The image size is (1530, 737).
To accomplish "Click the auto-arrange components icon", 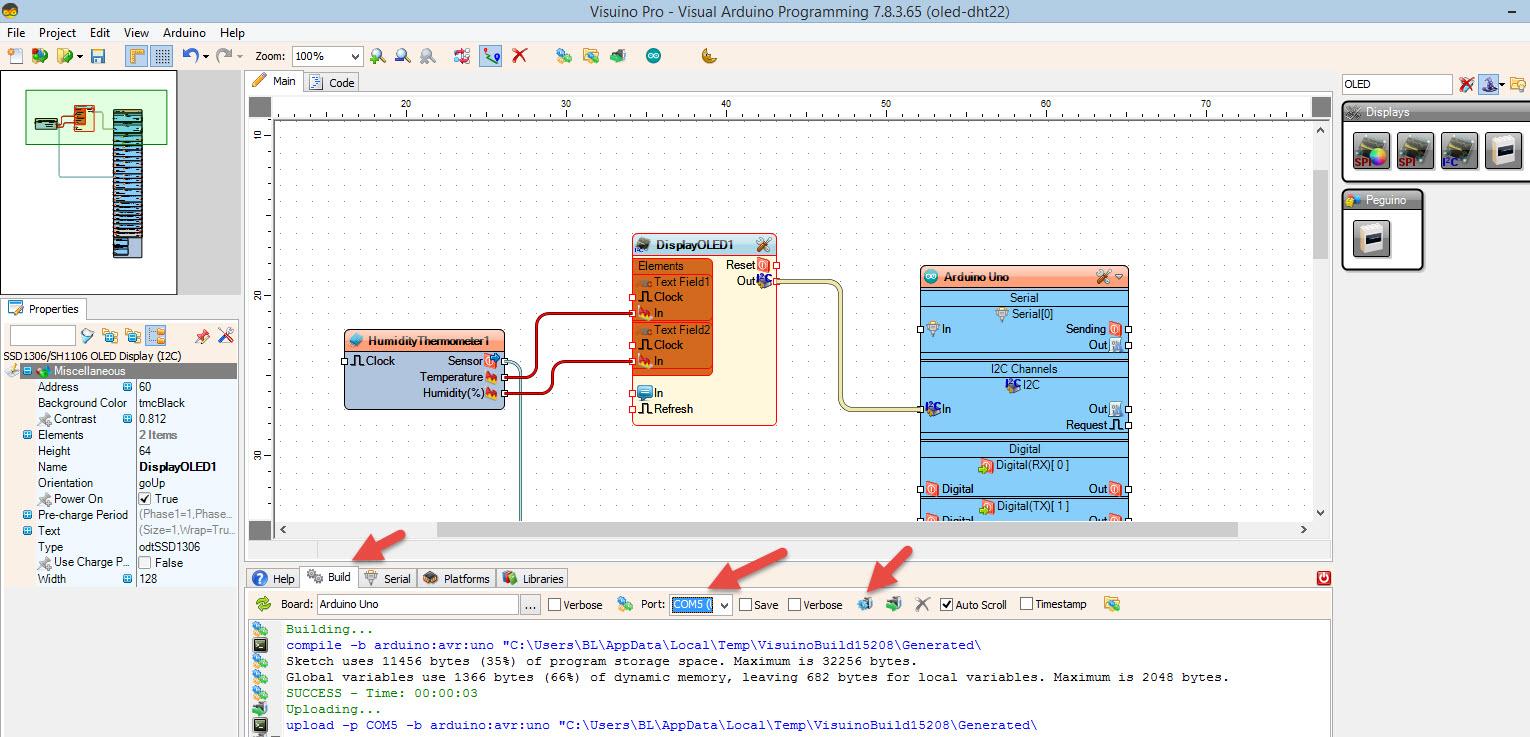I will 462,56.
